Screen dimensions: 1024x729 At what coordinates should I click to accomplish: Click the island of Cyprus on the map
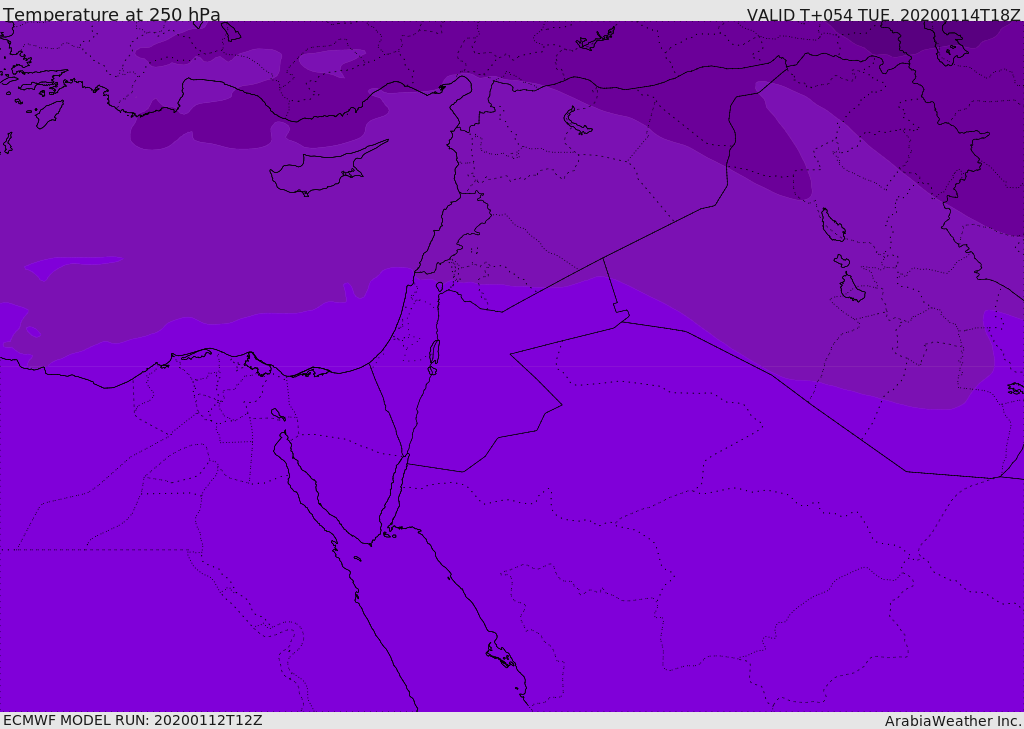click(x=320, y=171)
